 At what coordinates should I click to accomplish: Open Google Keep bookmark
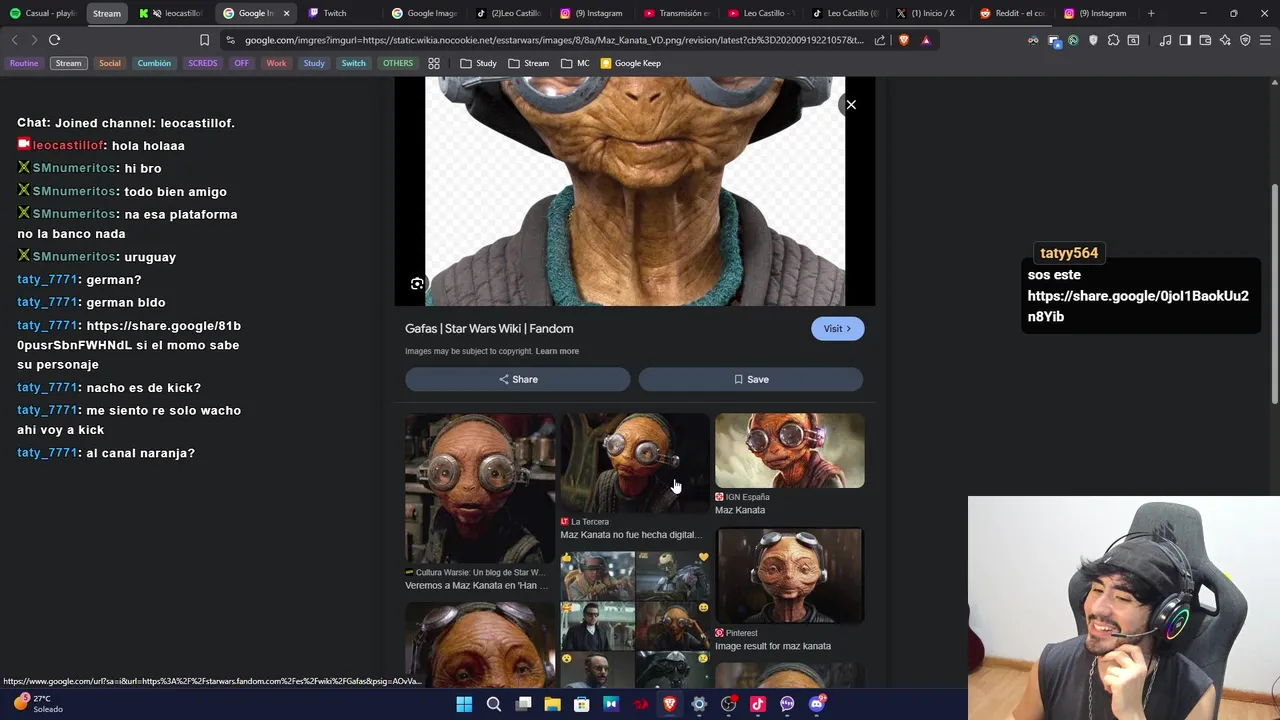630,63
